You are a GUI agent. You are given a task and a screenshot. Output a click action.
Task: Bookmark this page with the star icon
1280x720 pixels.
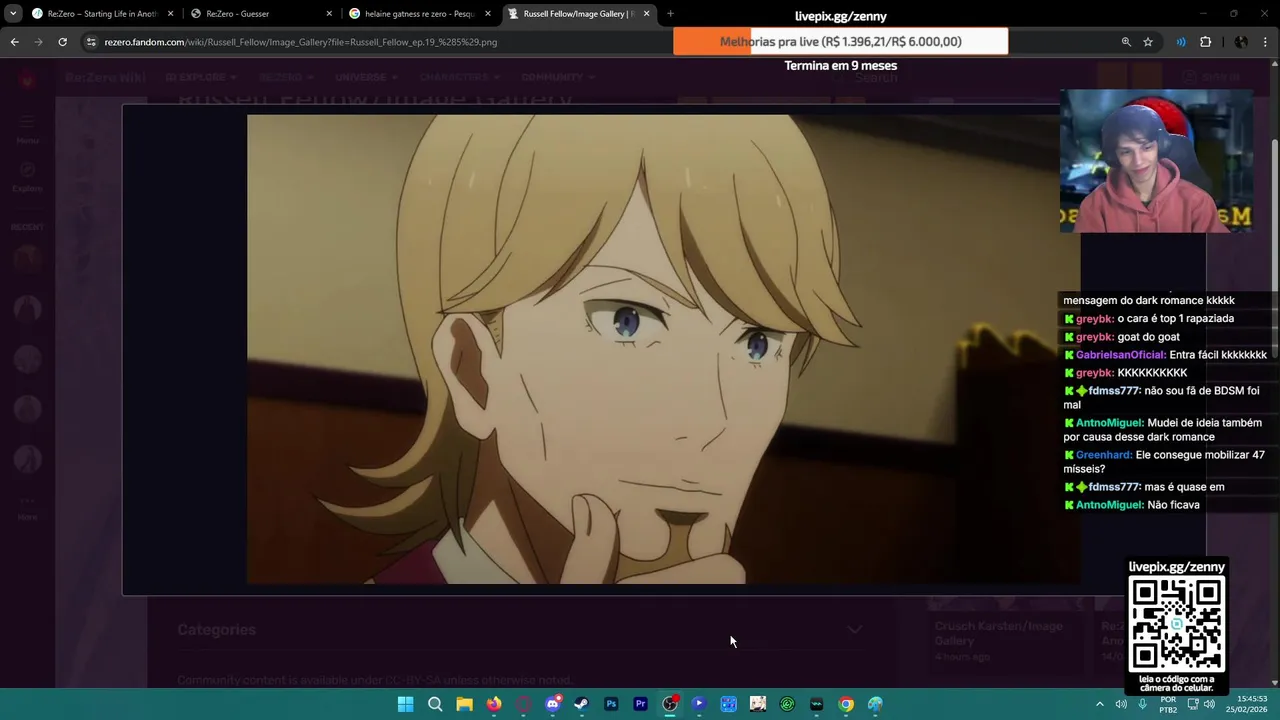click(1148, 42)
